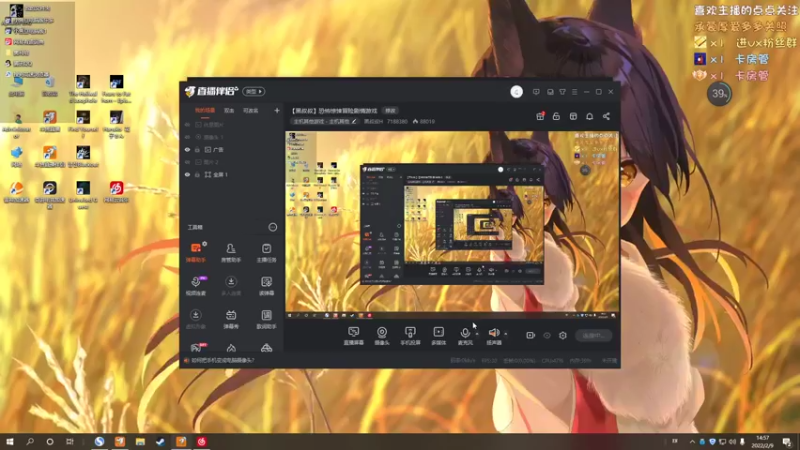
Task: Click the user avatar in the title bar
Action: pyautogui.click(x=516, y=92)
